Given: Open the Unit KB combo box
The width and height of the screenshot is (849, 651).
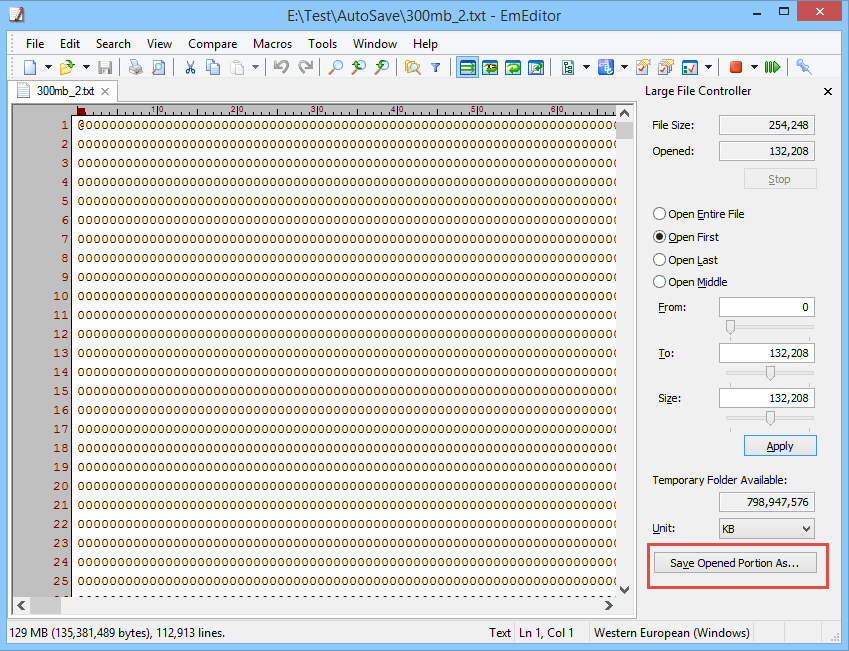Looking at the screenshot, I should pyautogui.click(x=767, y=529).
